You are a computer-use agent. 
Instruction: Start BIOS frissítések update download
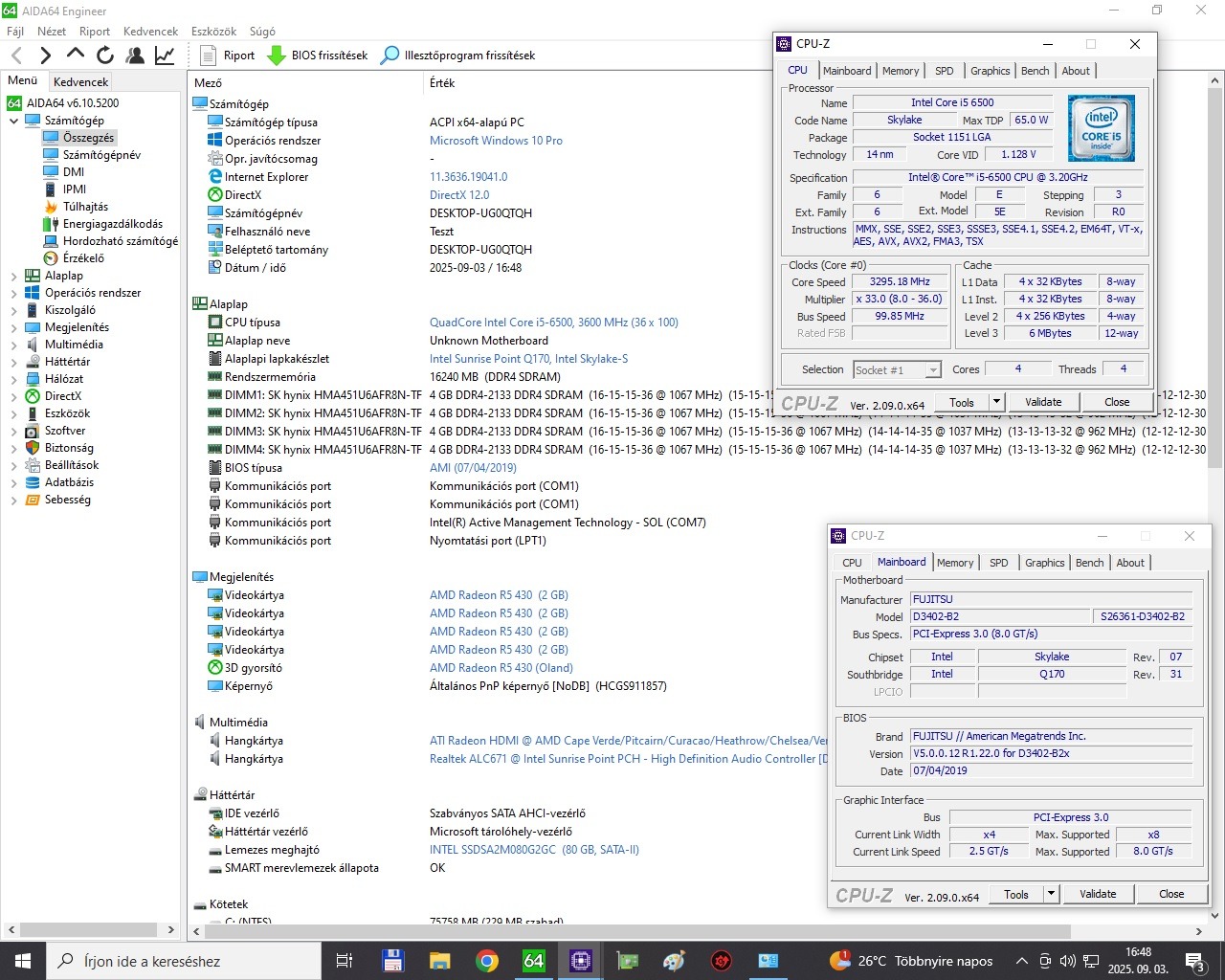click(x=318, y=56)
